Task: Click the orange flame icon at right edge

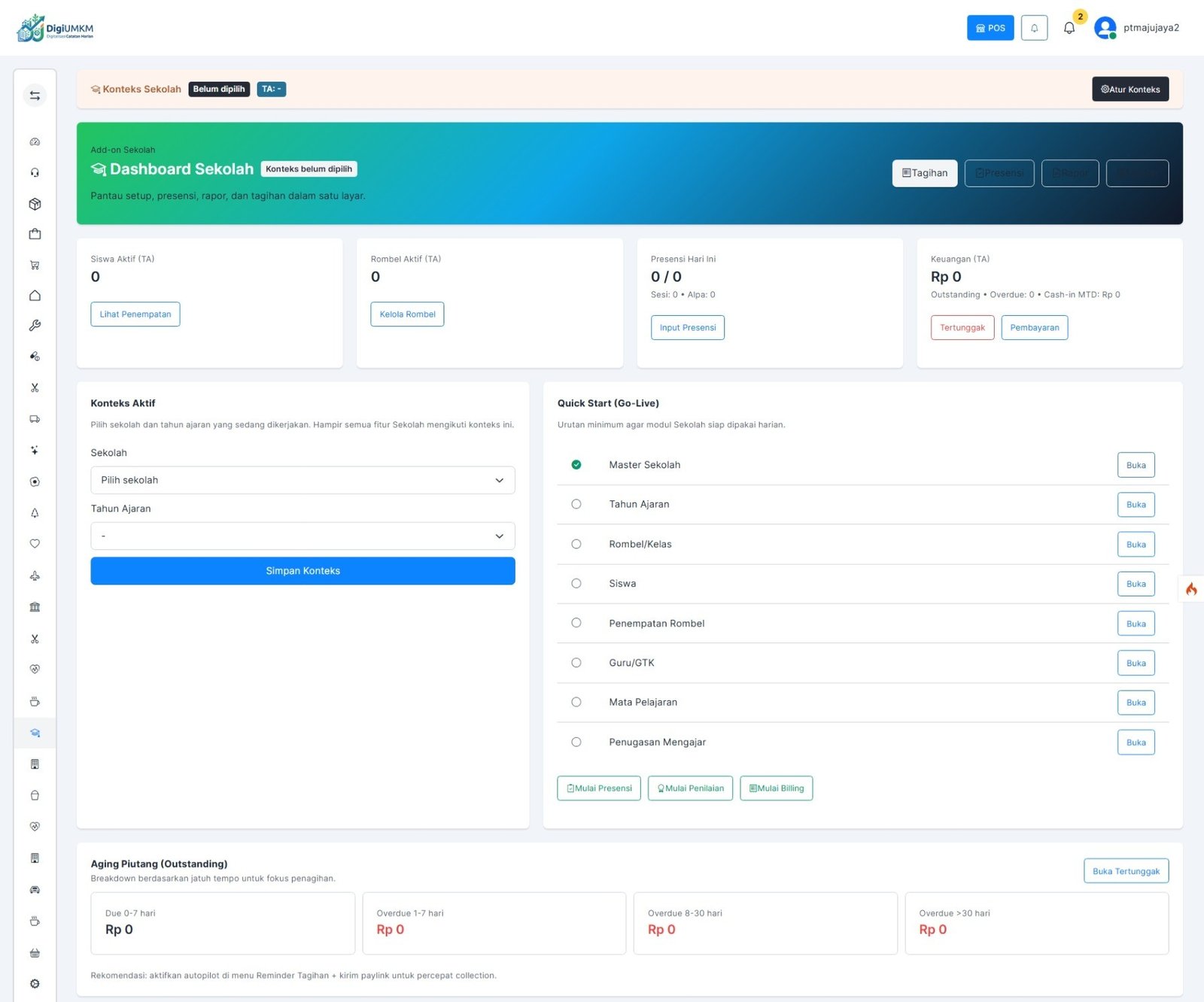Action: click(1191, 589)
